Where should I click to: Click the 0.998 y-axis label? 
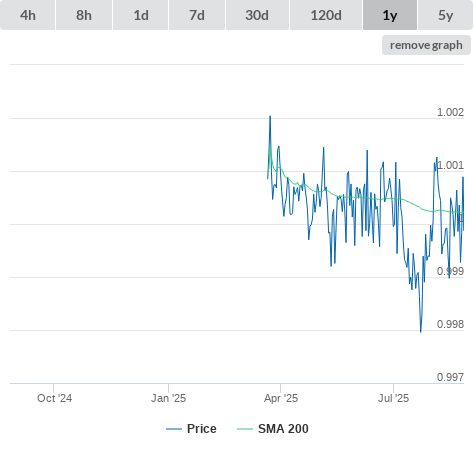click(x=450, y=324)
